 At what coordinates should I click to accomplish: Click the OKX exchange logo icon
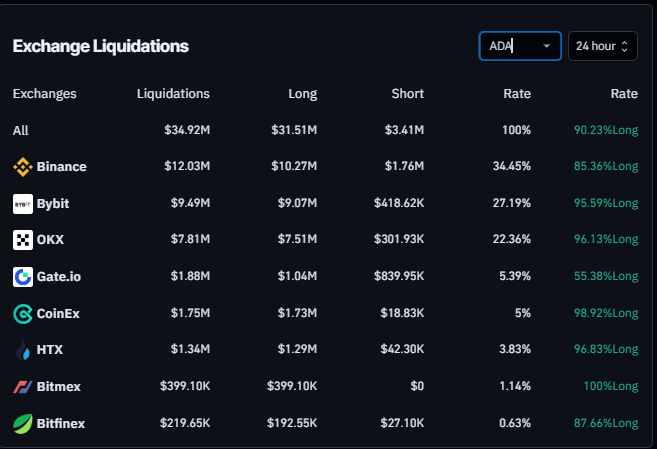point(22,240)
